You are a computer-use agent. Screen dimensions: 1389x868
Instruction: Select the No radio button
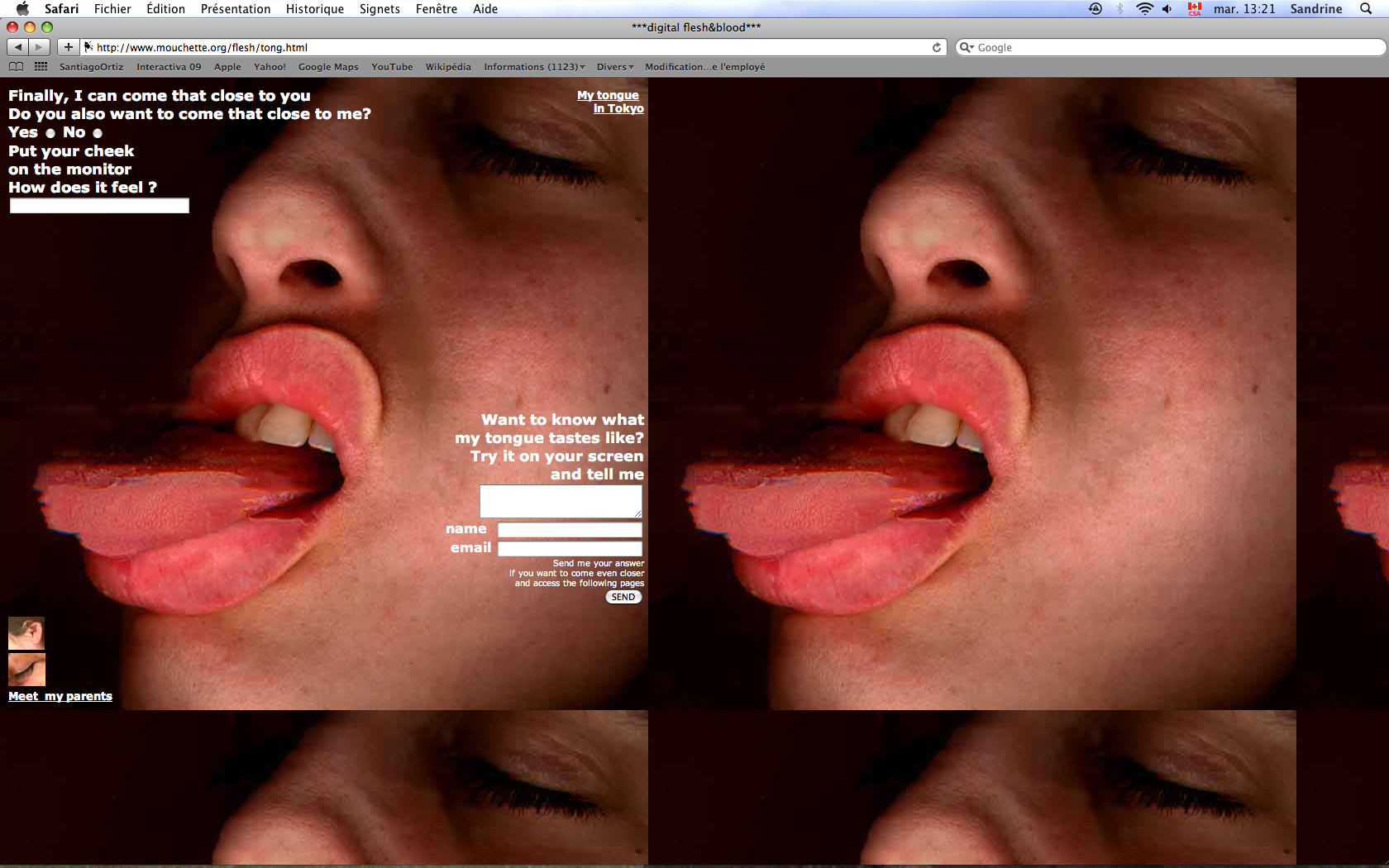pos(98,133)
